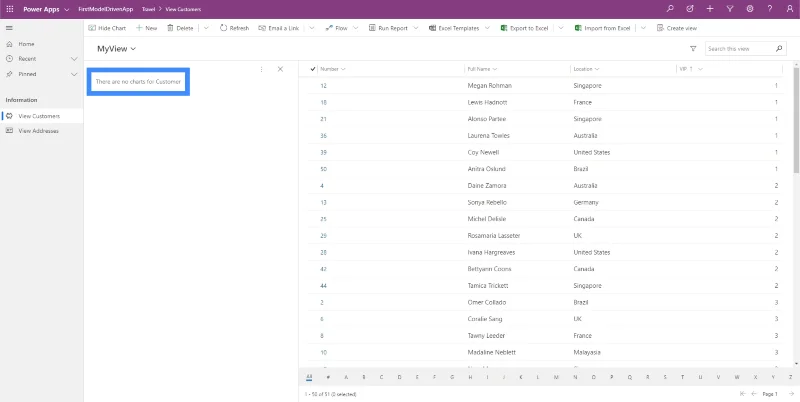Click Email a Link command
This screenshot has width=800, height=402.
(x=279, y=28)
